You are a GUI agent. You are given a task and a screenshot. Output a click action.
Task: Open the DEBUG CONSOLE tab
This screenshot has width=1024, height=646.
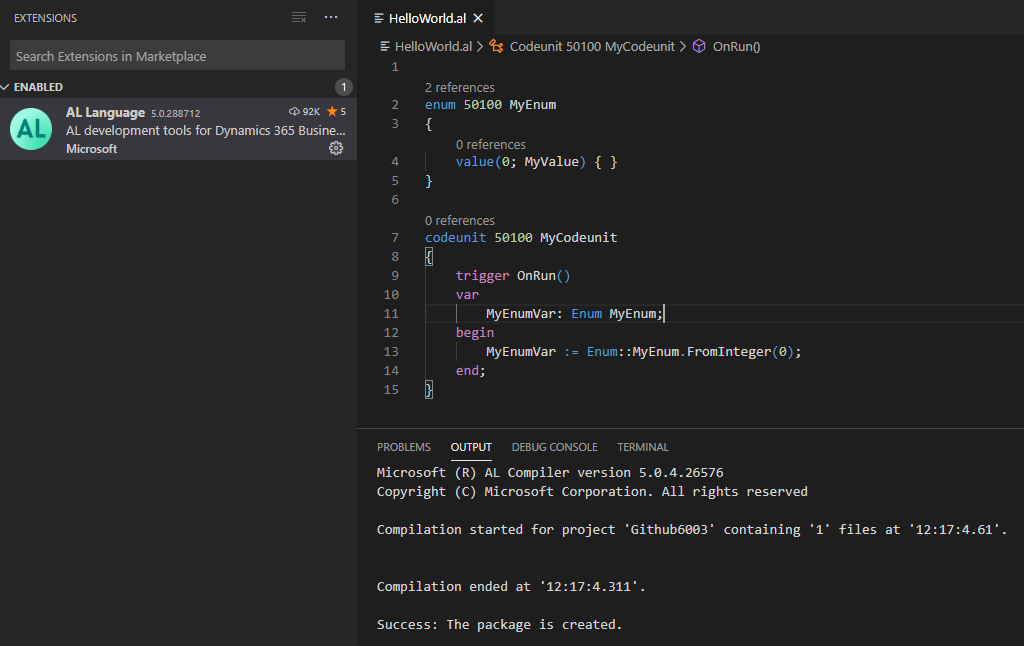tap(554, 447)
